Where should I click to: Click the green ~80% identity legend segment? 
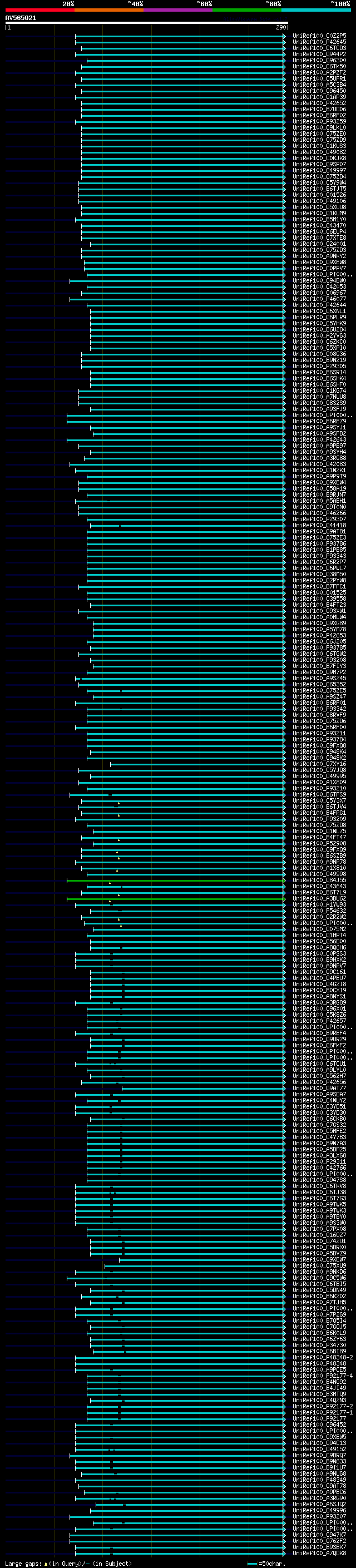click(x=247, y=10)
